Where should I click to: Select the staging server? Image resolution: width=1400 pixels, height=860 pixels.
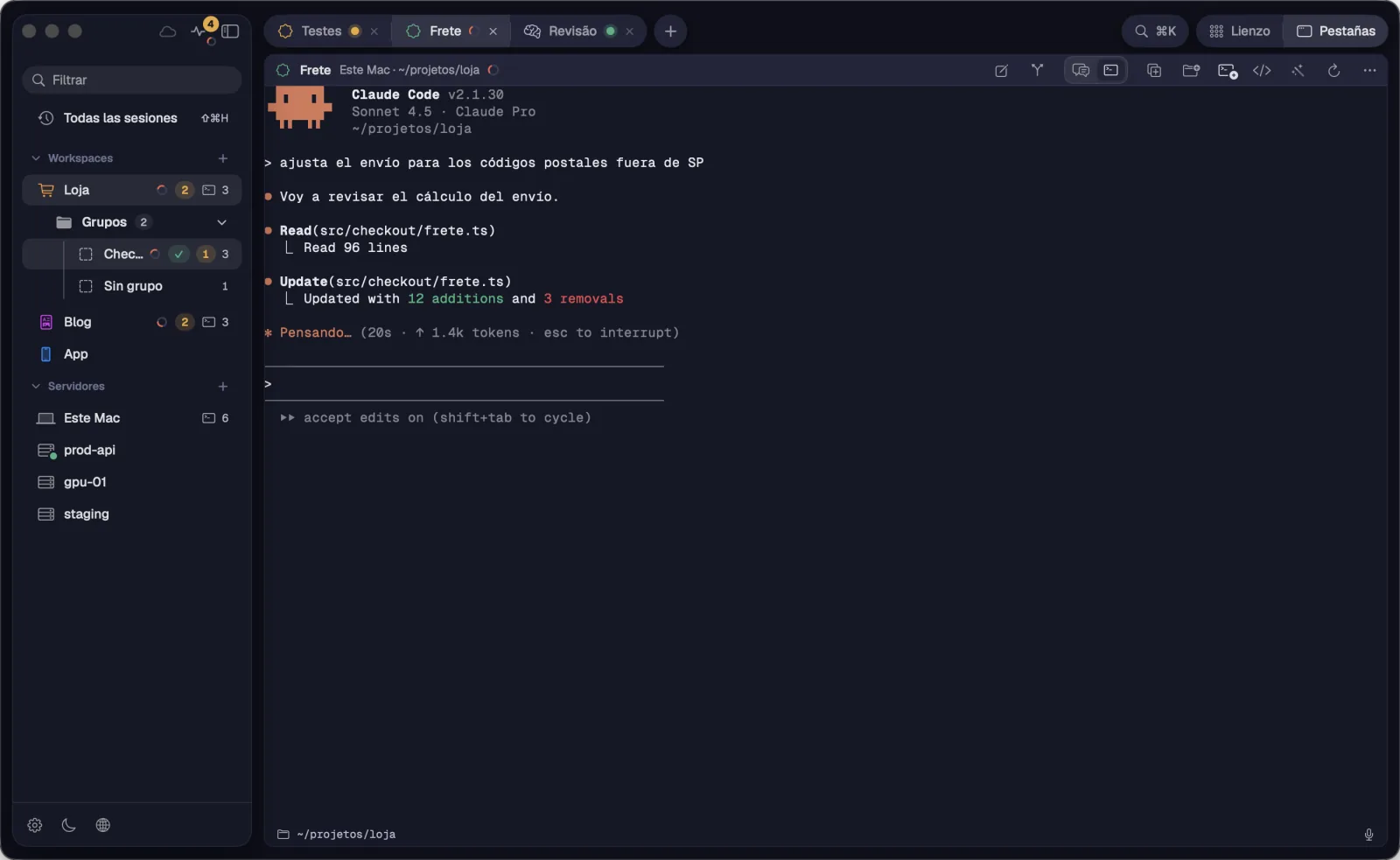pos(132,514)
